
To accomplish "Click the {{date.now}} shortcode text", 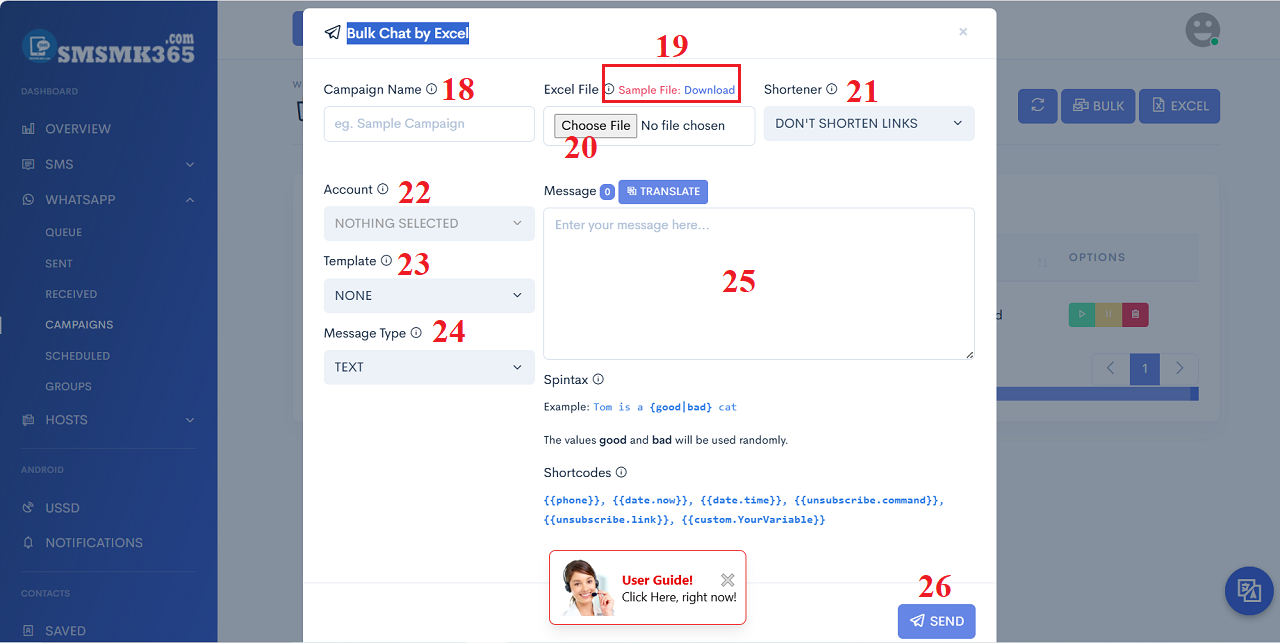I will click(651, 500).
